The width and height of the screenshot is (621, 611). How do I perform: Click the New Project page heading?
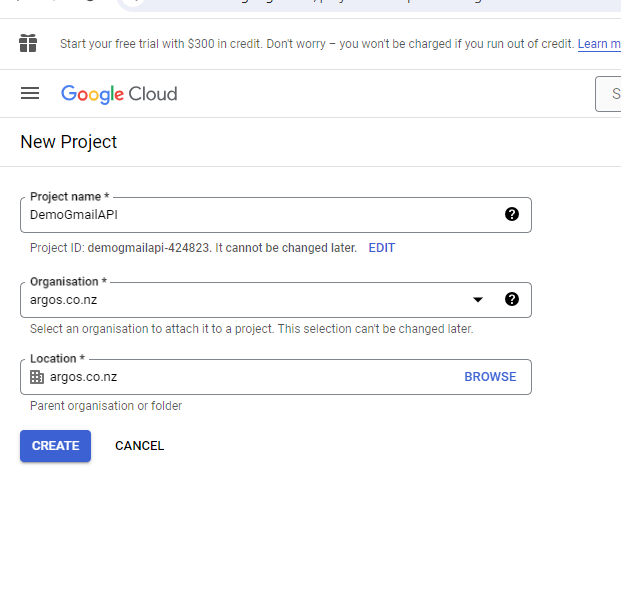coord(69,142)
